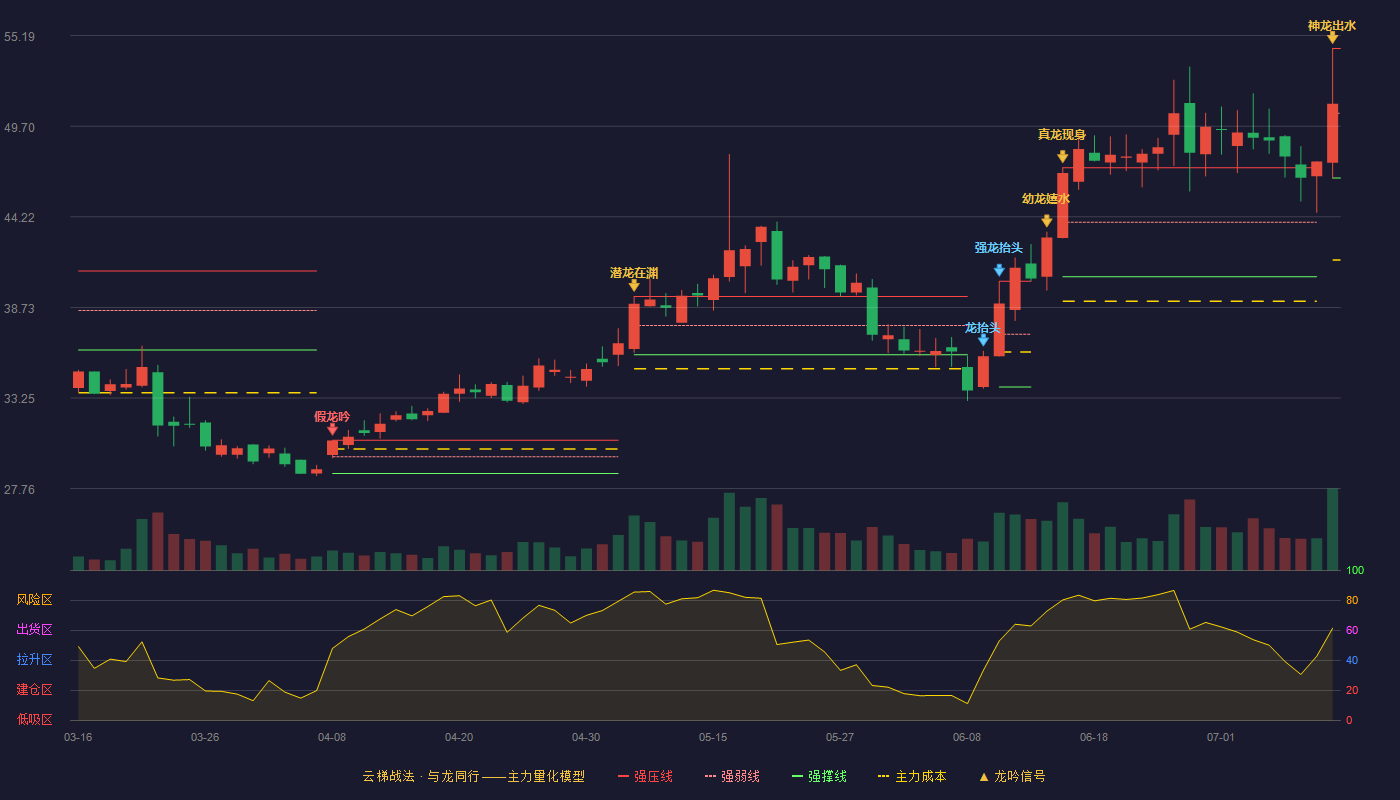Click the 神龙出水 arrow marker
The width and height of the screenshot is (1400, 800).
[1332, 38]
